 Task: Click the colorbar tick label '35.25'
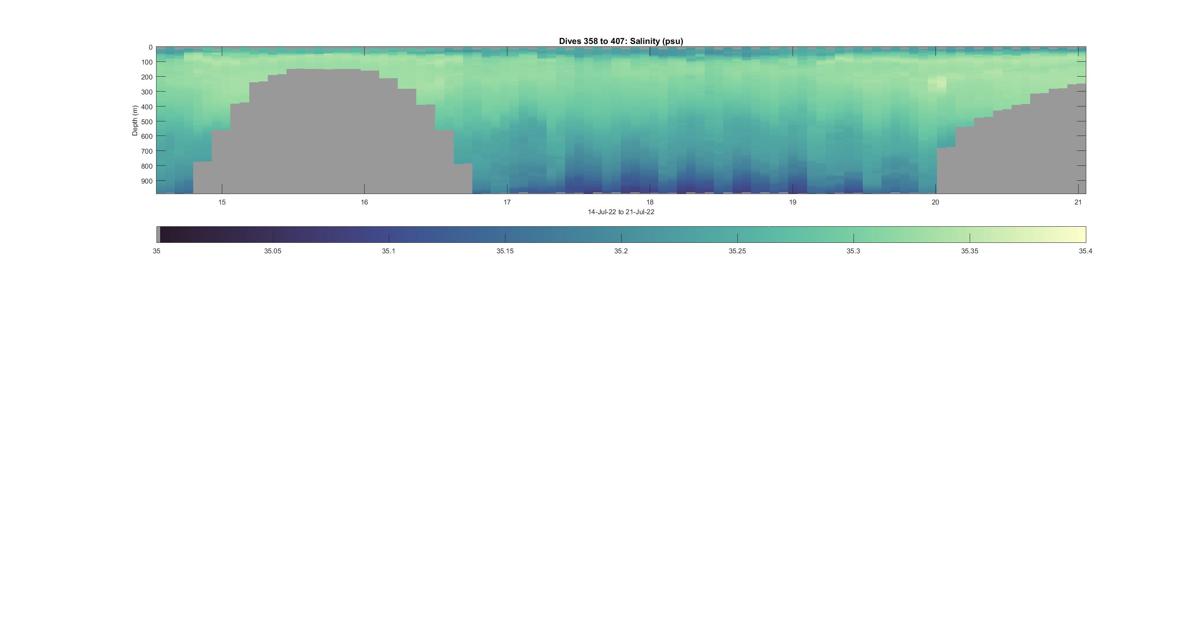pyautogui.click(x=737, y=252)
